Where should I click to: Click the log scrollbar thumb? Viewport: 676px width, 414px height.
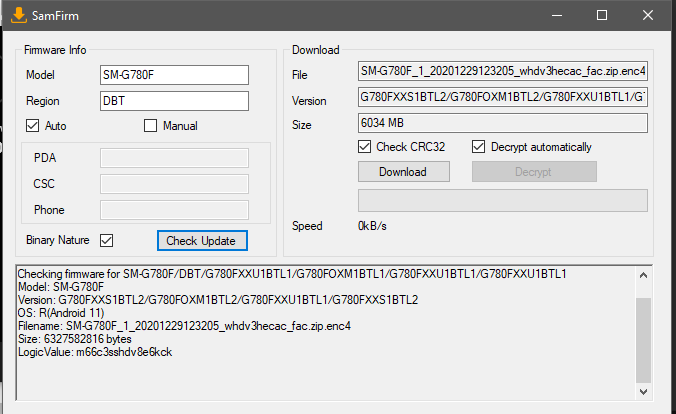[643, 340]
